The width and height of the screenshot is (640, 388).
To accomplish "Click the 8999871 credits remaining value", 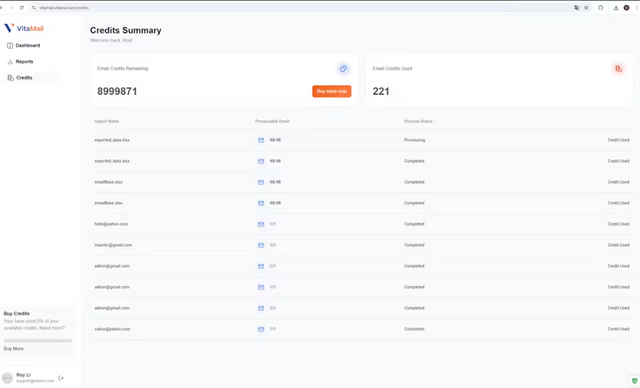I will pyautogui.click(x=117, y=91).
